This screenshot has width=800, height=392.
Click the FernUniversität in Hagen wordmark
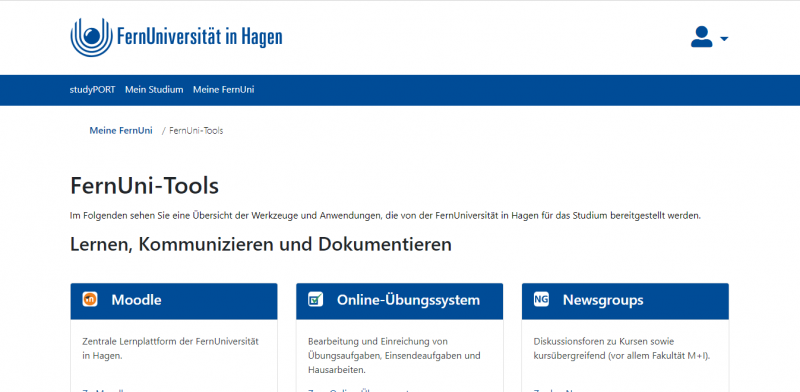[x=199, y=38]
